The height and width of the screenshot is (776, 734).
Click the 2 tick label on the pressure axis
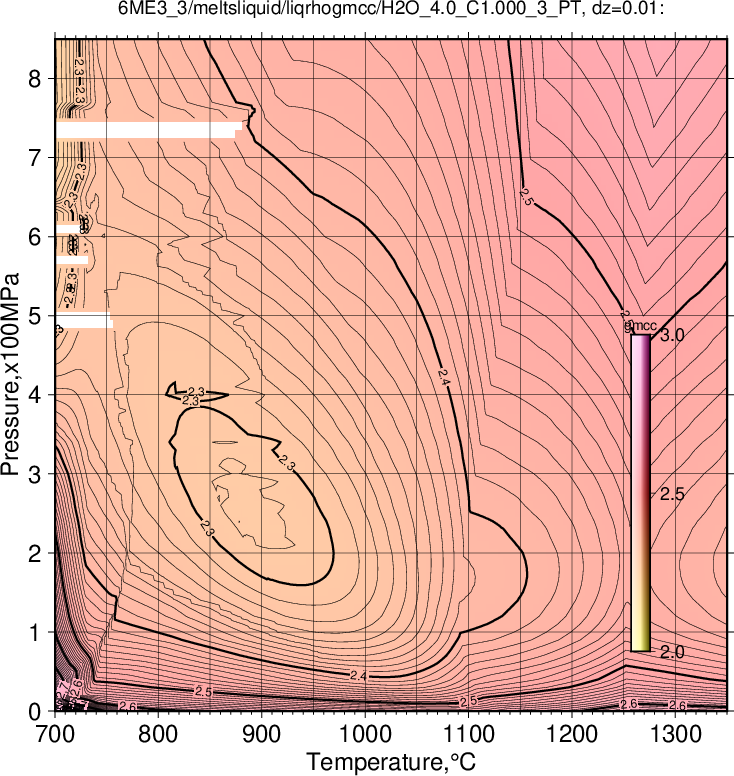(x=35, y=553)
